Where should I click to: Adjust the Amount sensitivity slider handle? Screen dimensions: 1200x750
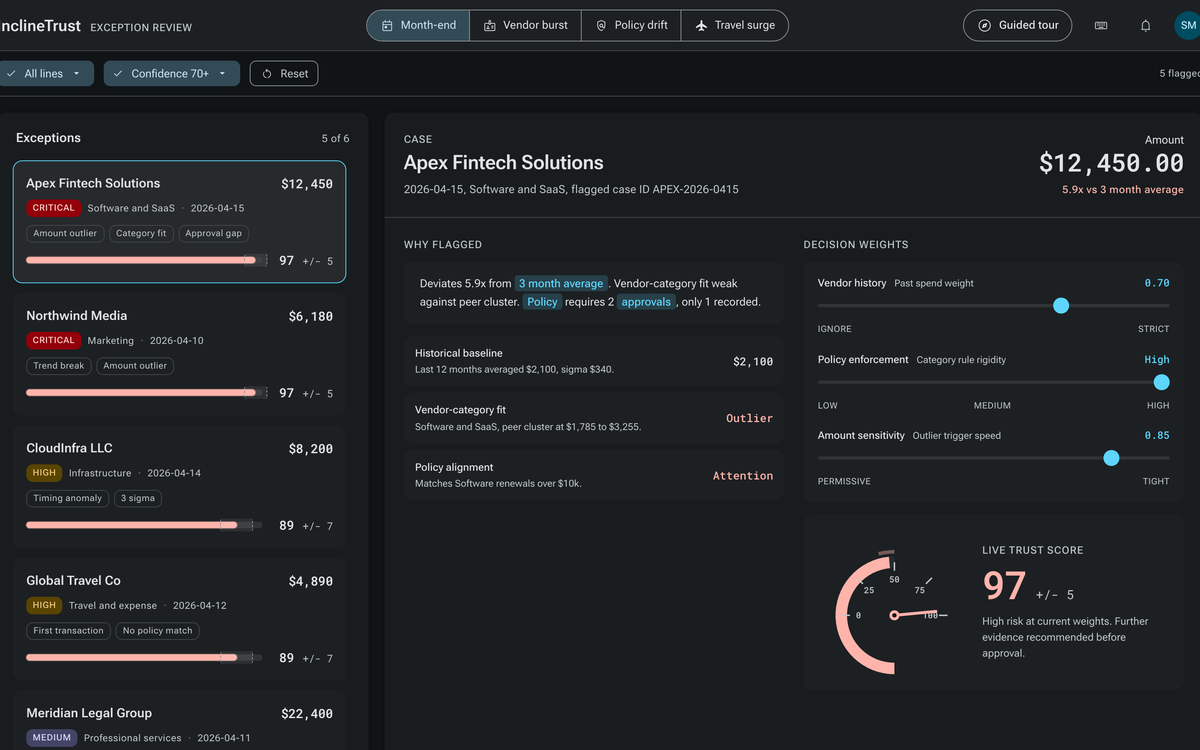1111,458
